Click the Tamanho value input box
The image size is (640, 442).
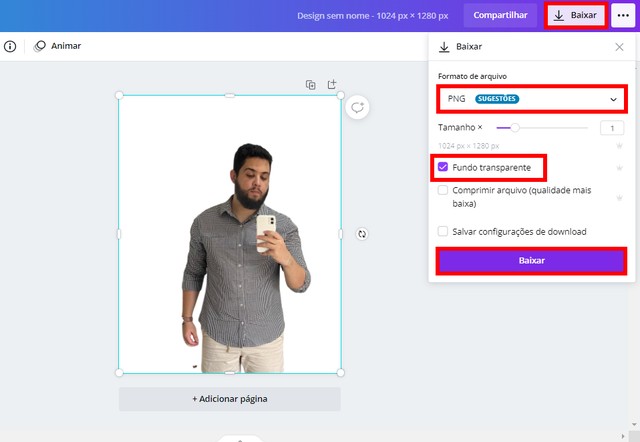[612, 128]
